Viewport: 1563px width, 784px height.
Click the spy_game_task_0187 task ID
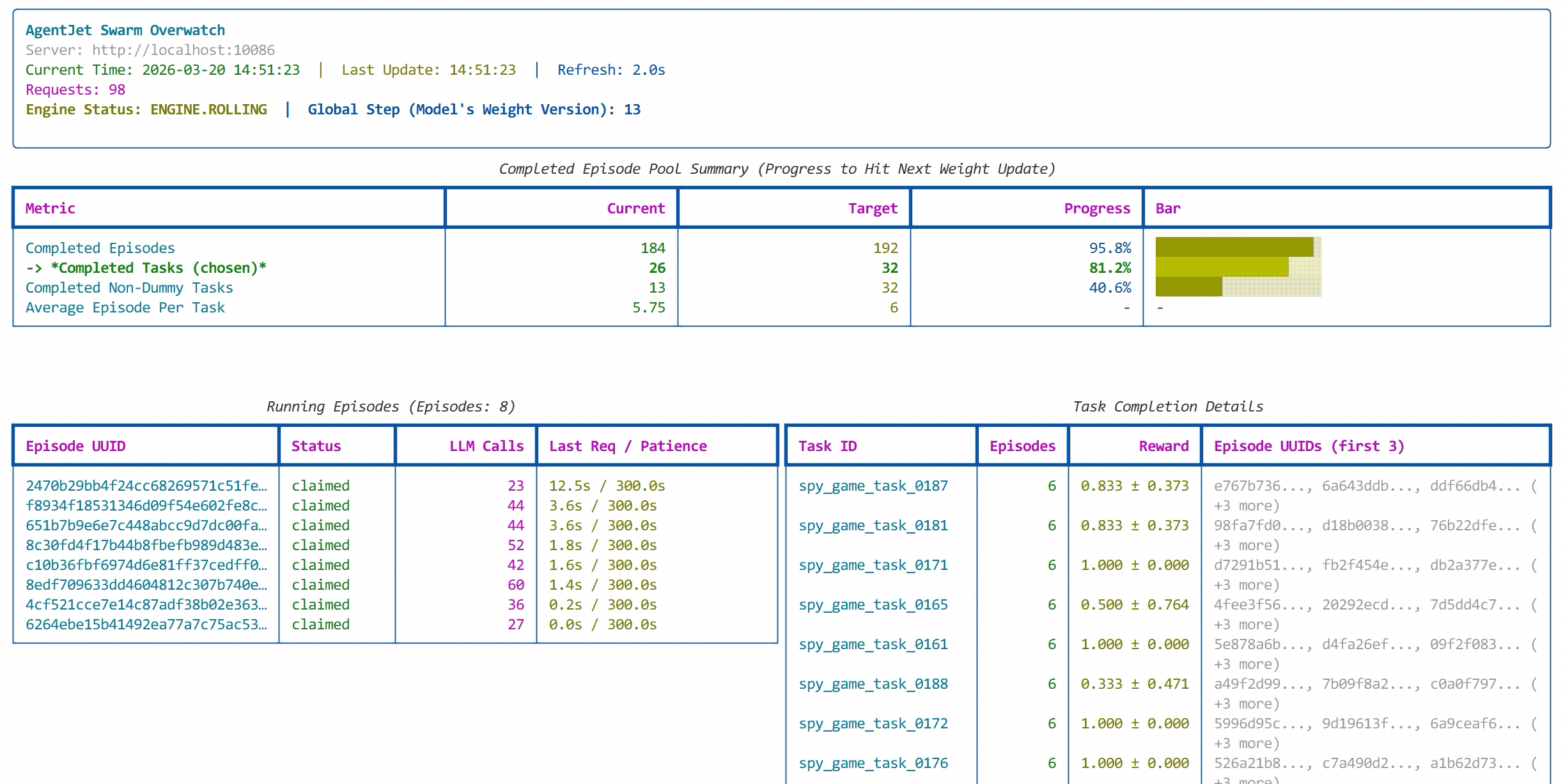click(873, 486)
